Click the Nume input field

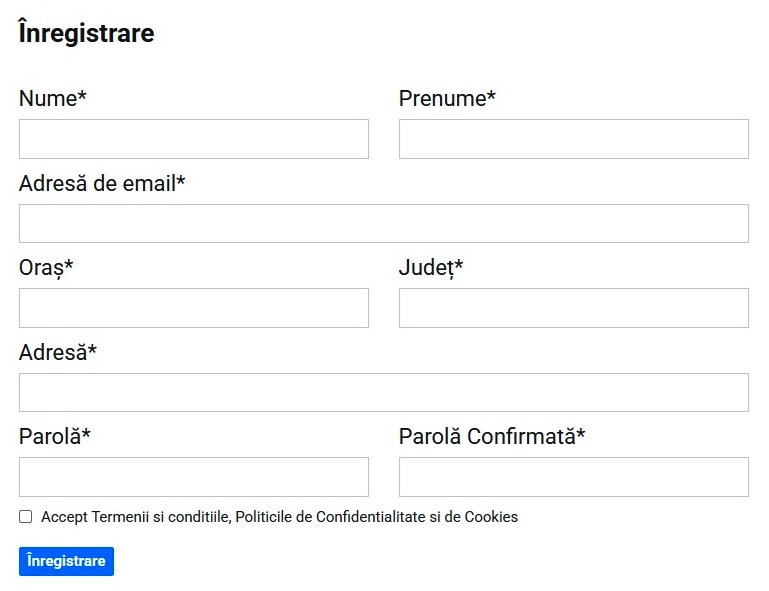193,139
